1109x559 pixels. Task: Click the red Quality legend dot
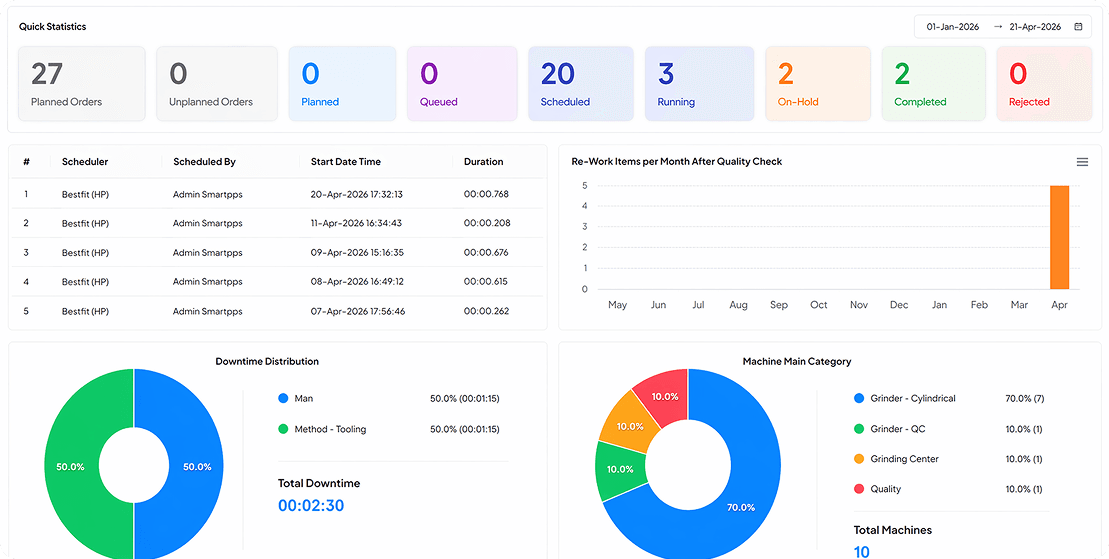[x=859, y=489]
